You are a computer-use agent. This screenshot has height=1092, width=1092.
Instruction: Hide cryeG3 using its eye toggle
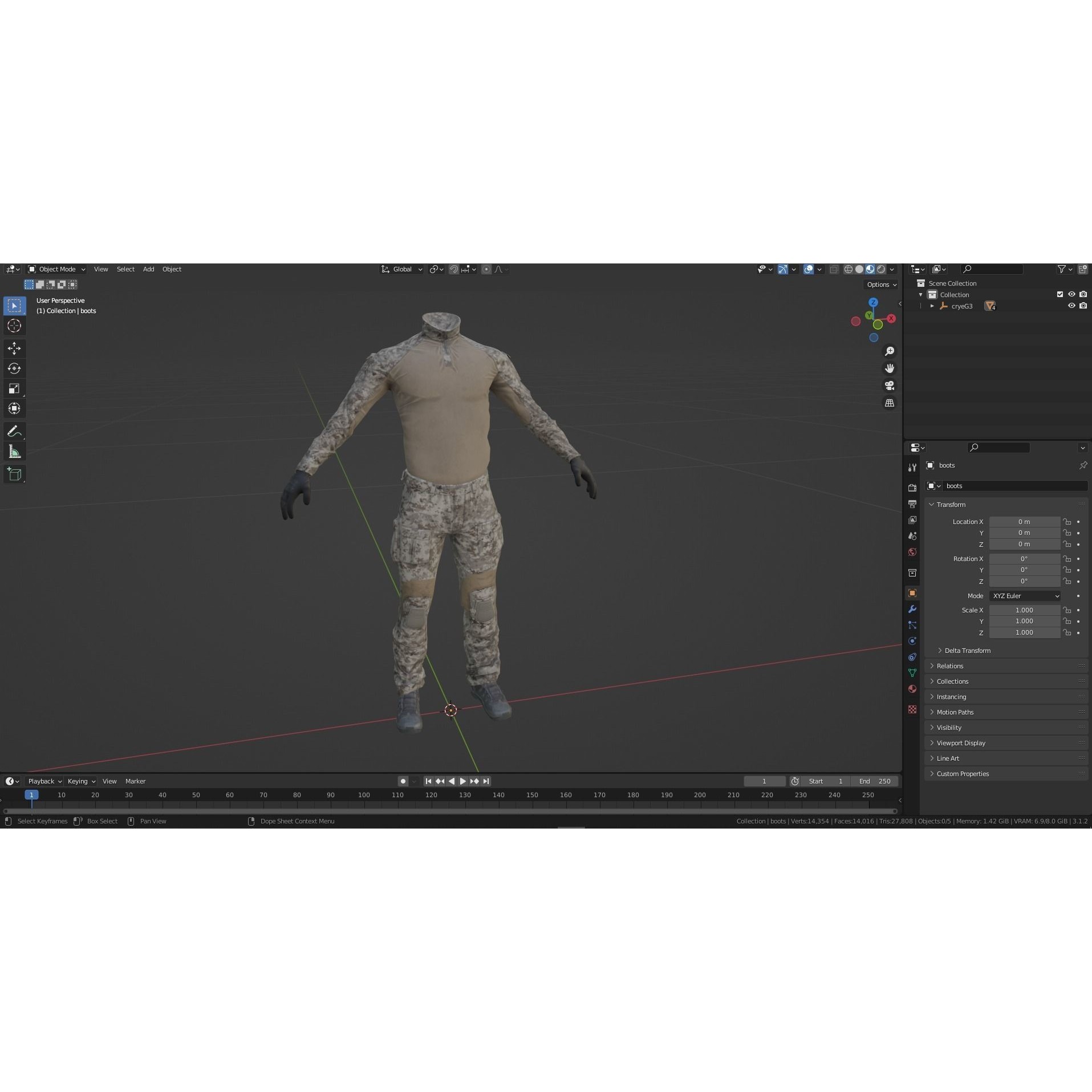pyautogui.click(x=1072, y=306)
